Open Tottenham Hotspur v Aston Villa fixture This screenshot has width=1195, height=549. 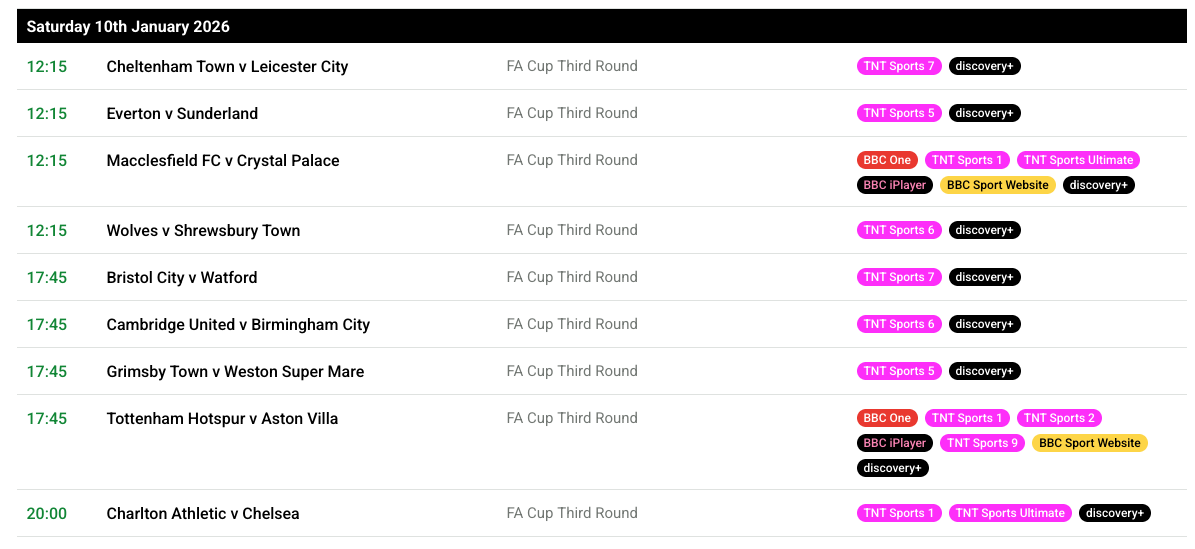click(x=222, y=419)
